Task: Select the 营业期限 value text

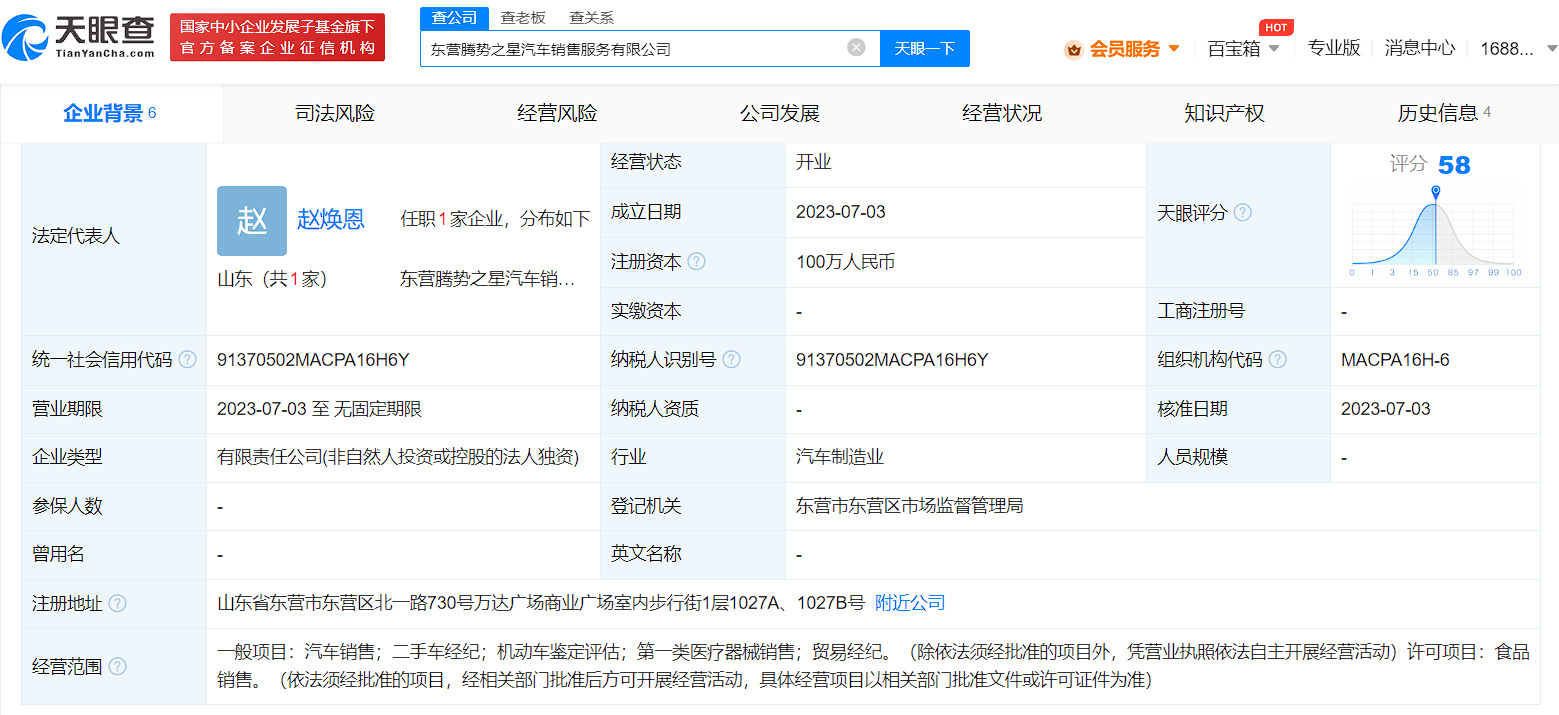Action: (319, 409)
